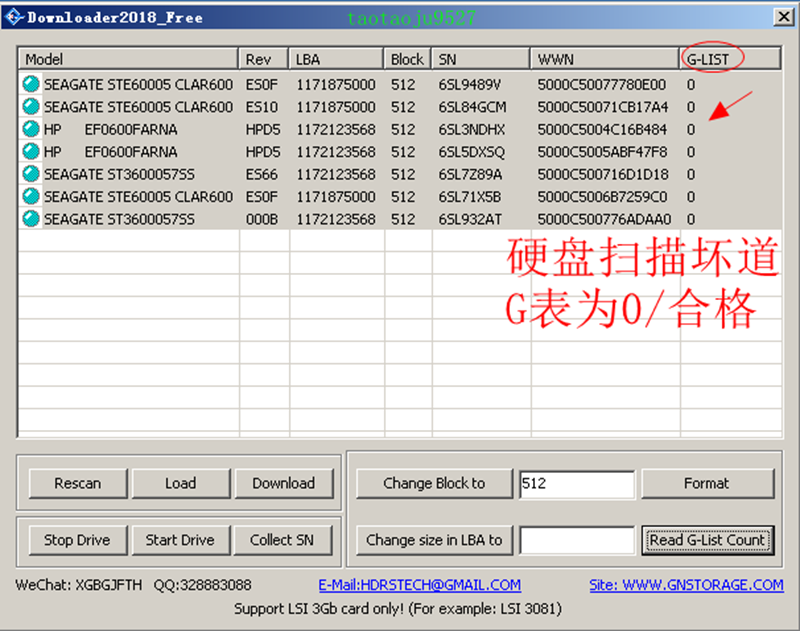Screen dimensions: 800x631
Task: Click the Stop Drive button
Action: coord(78,540)
